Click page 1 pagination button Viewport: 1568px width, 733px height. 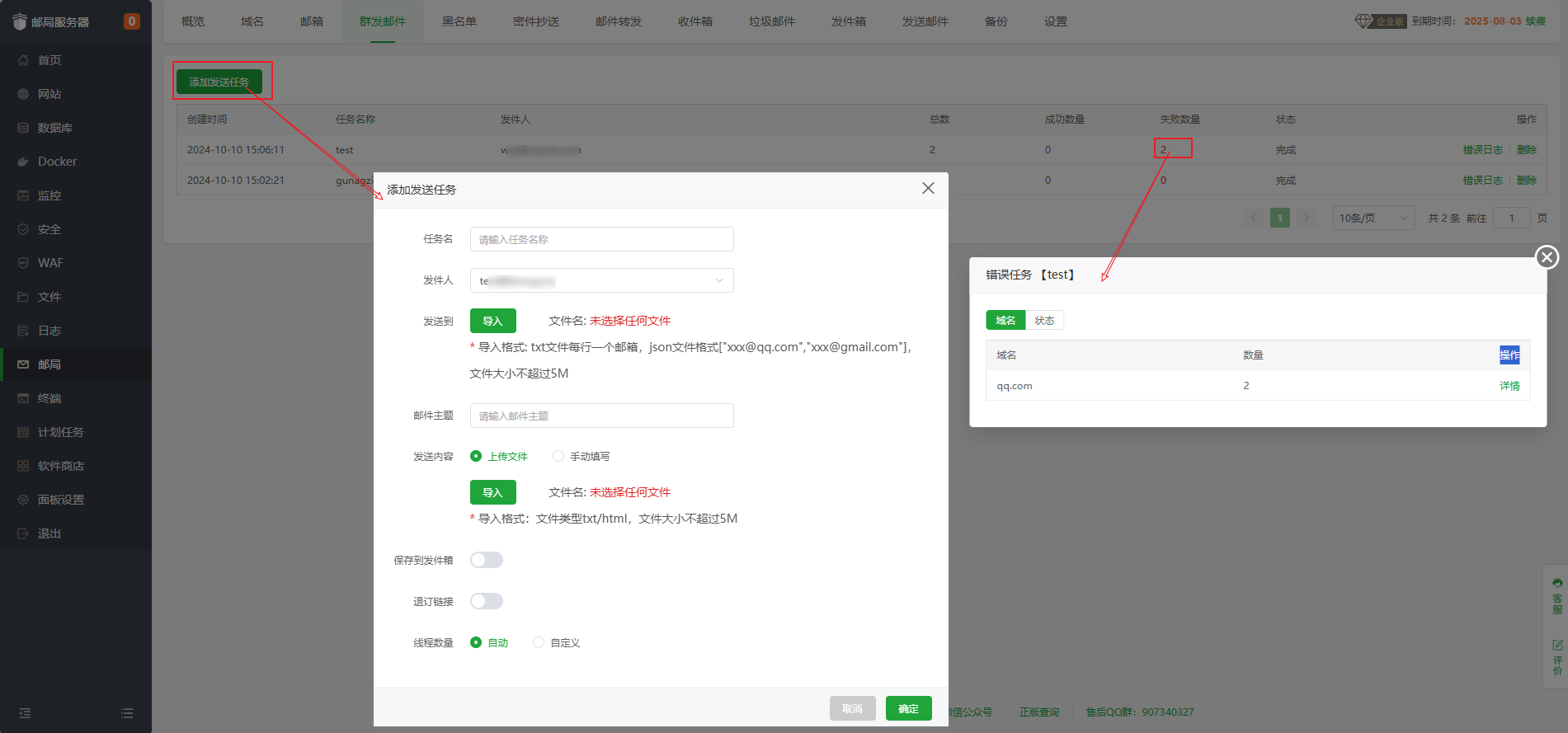point(1280,218)
